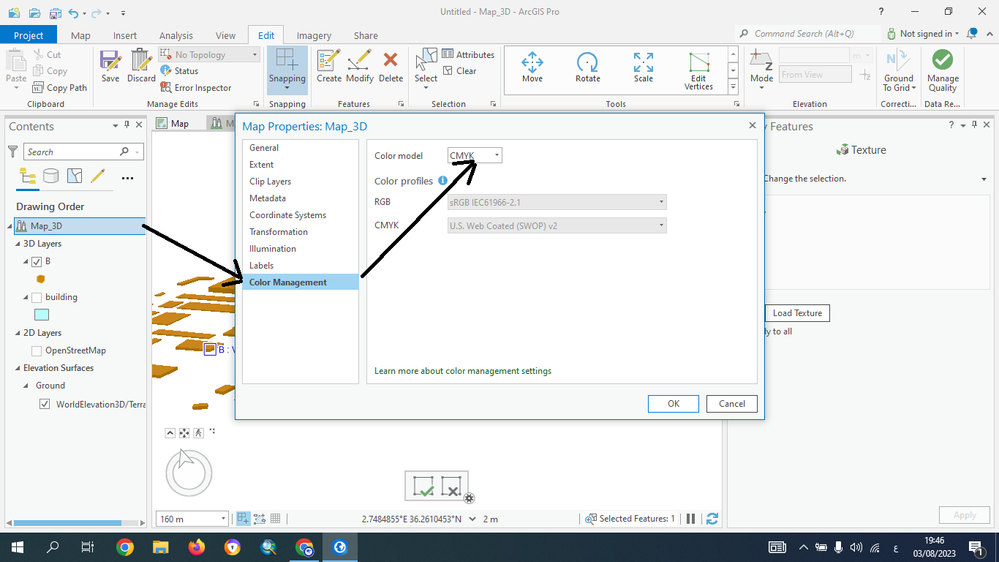999x562 pixels.
Task: Open the Attributes pane
Action: [468, 54]
